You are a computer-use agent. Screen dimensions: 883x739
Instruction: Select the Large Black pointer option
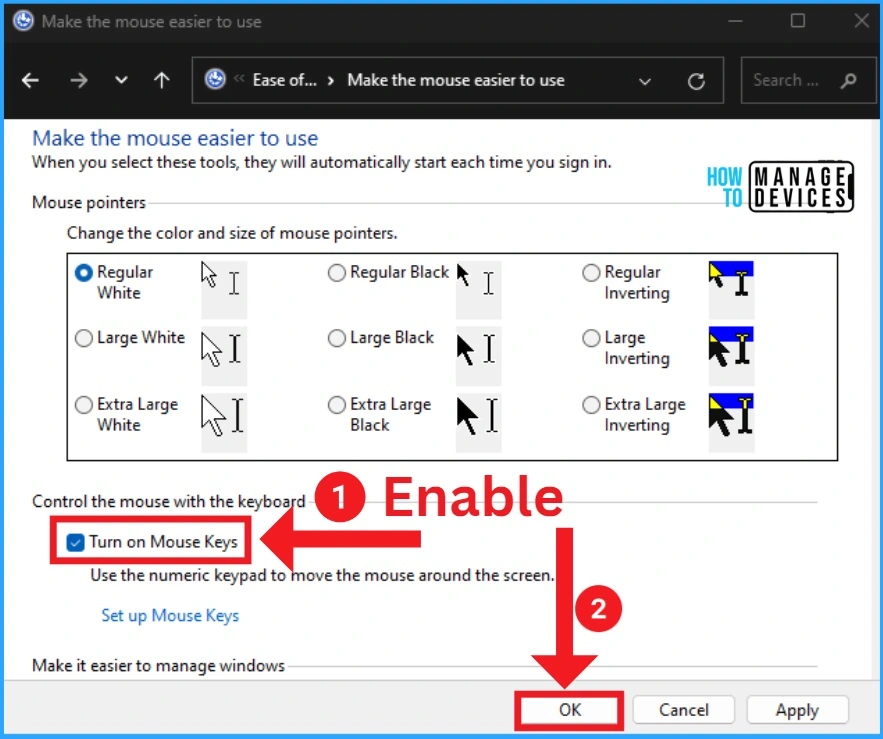336,338
